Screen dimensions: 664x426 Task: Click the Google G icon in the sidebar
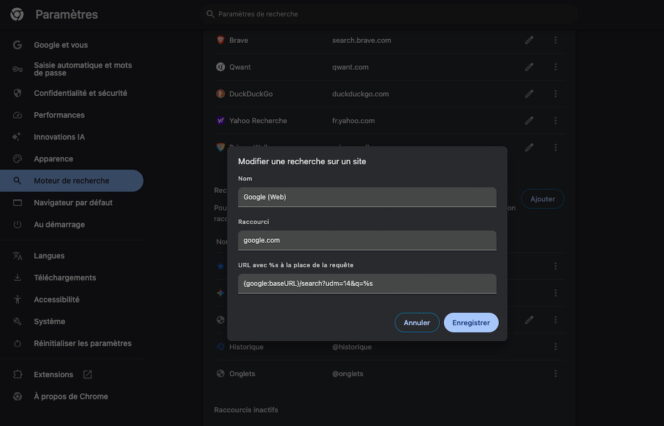pos(17,45)
